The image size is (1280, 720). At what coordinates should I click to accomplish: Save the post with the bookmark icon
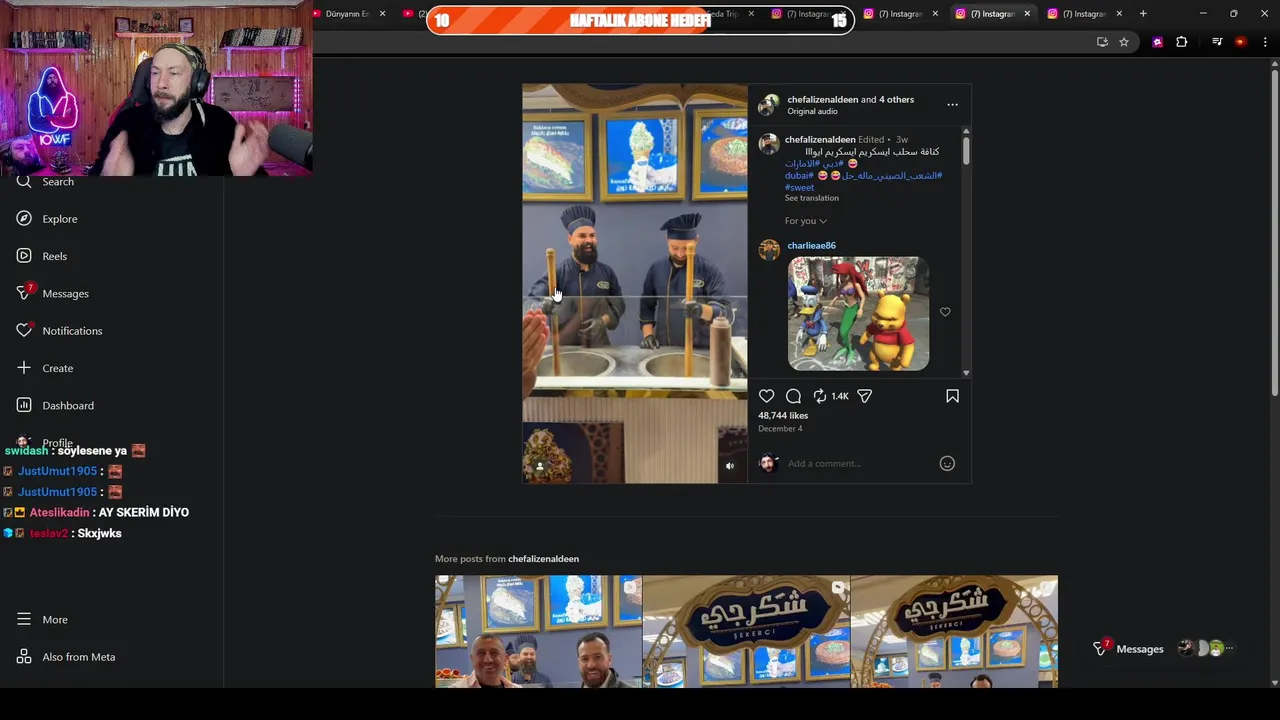[x=952, y=396]
